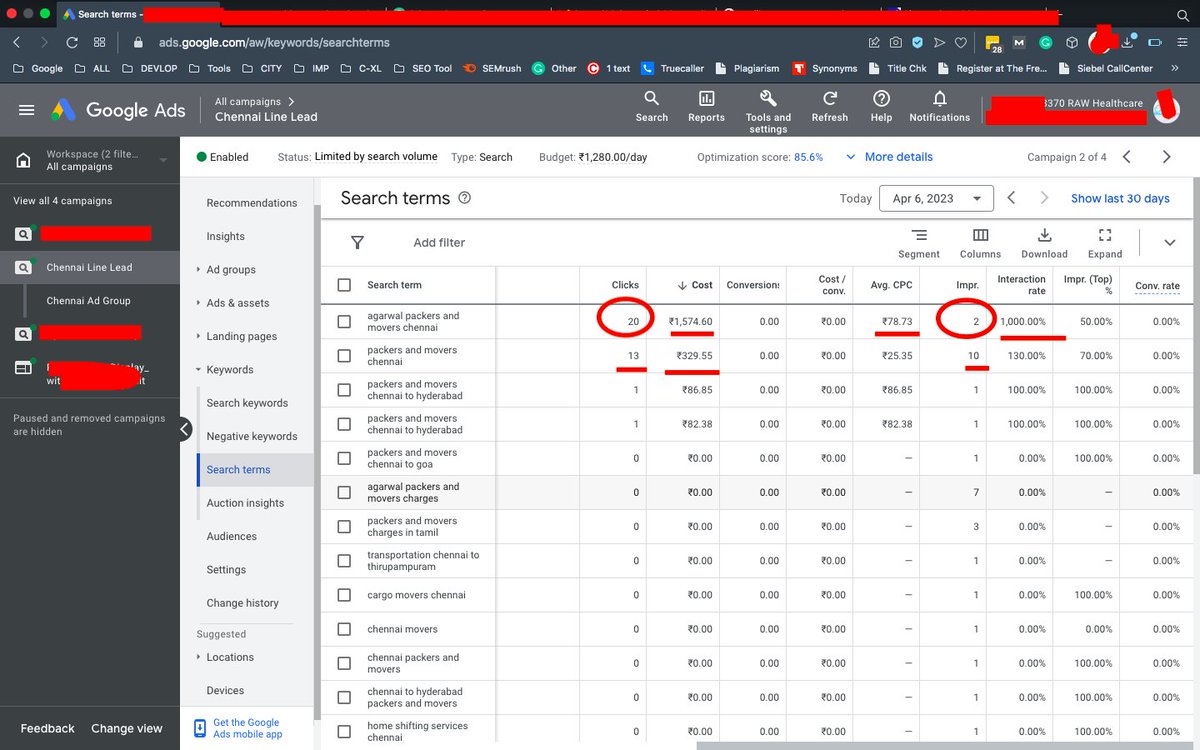The width and height of the screenshot is (1200, 750).
Task: Check cargo movers chennai row
Action: click(344, 595)
